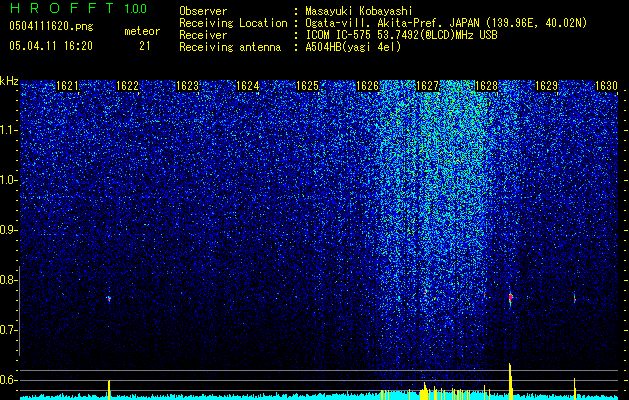The width and height of the screenshot is (629, 400).
Task: Click the 0.7 kHz frequency label
Action: (x=8, y=330)
